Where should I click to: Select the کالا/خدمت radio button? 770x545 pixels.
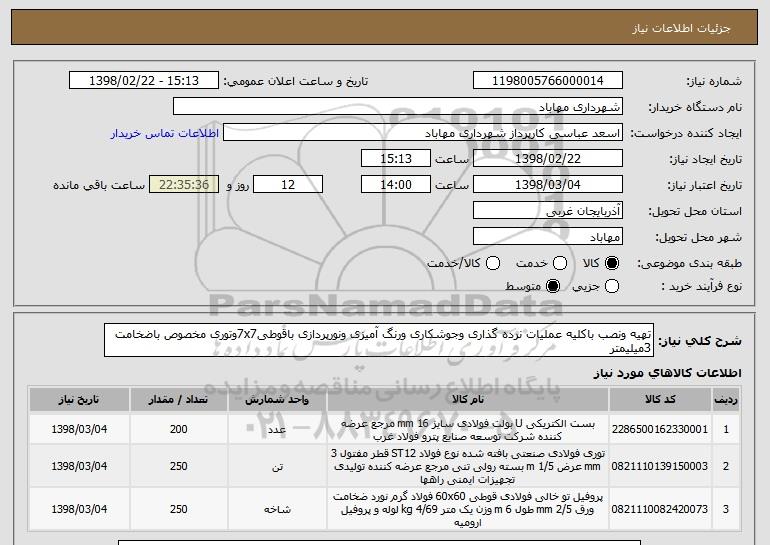pyautogui.click(x=493, y=263)
